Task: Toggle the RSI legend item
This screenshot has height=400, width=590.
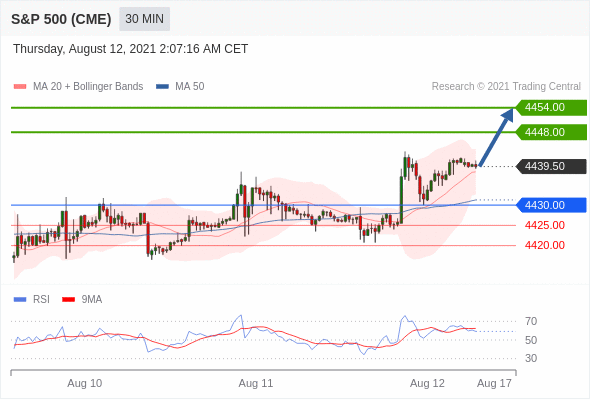Action: click(32, 299)
